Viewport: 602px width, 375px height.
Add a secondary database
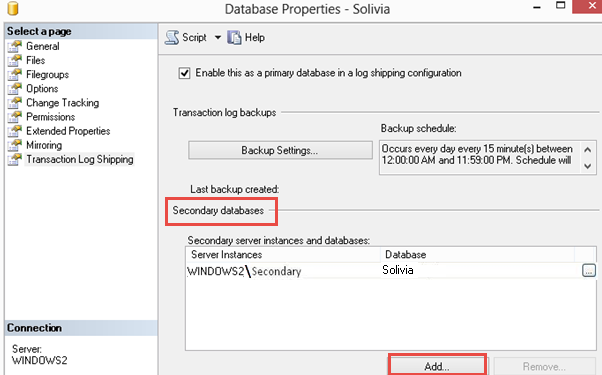pos(437,366)
